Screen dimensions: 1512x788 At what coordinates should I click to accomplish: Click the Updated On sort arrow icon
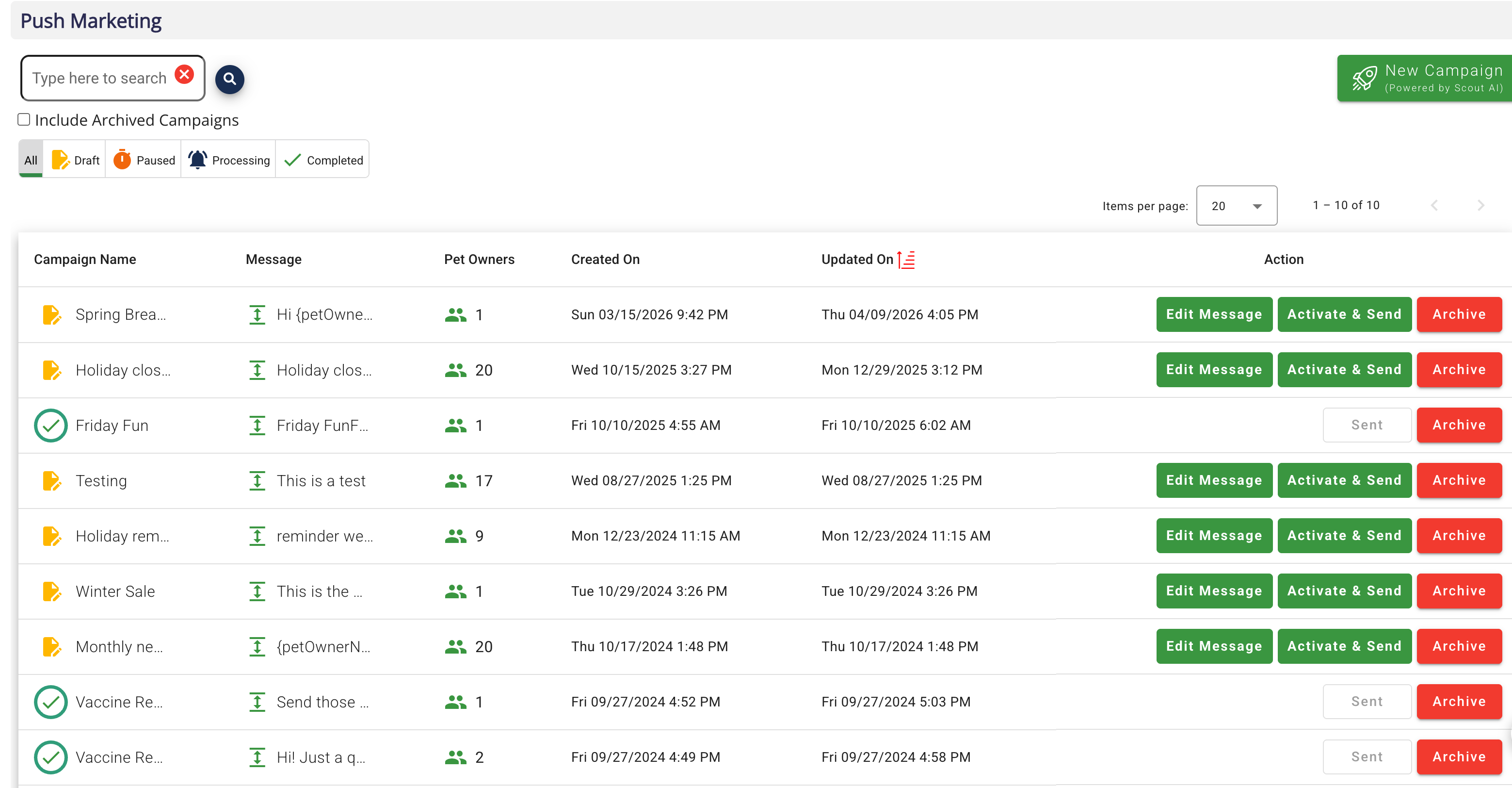tap(906, 259)
